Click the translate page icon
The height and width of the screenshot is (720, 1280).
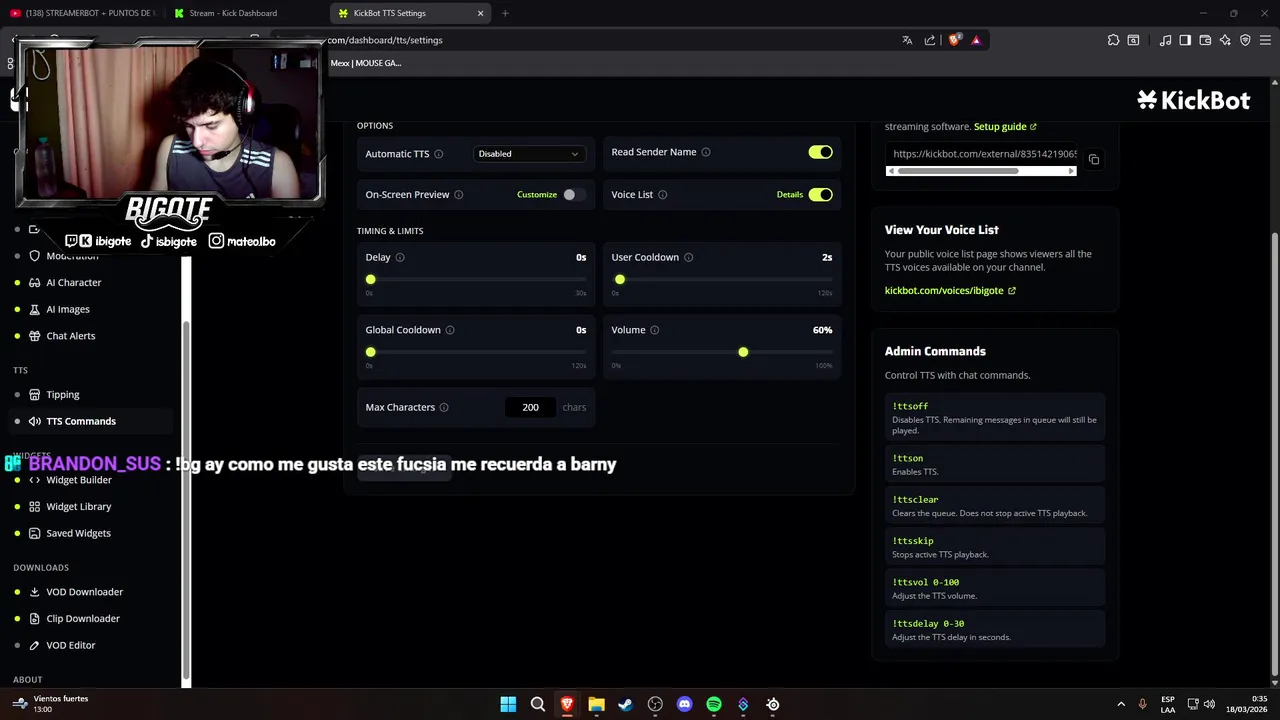coord(907,40)
